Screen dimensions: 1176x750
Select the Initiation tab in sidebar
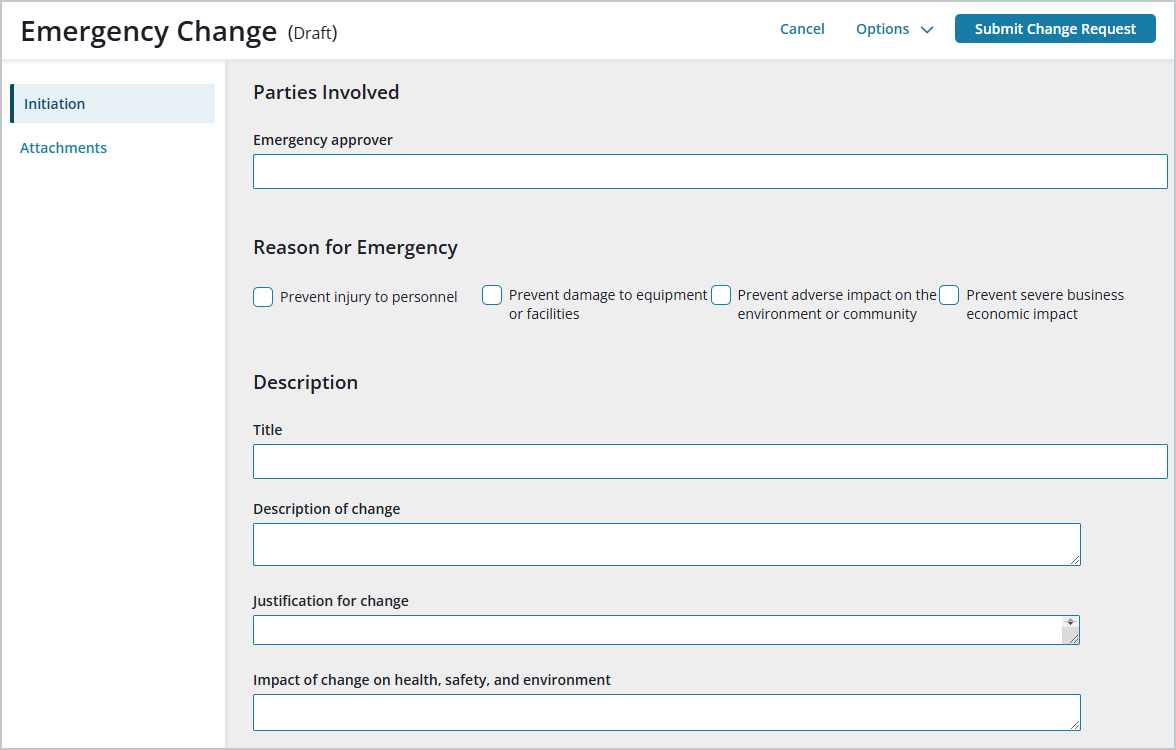[112, 104]
